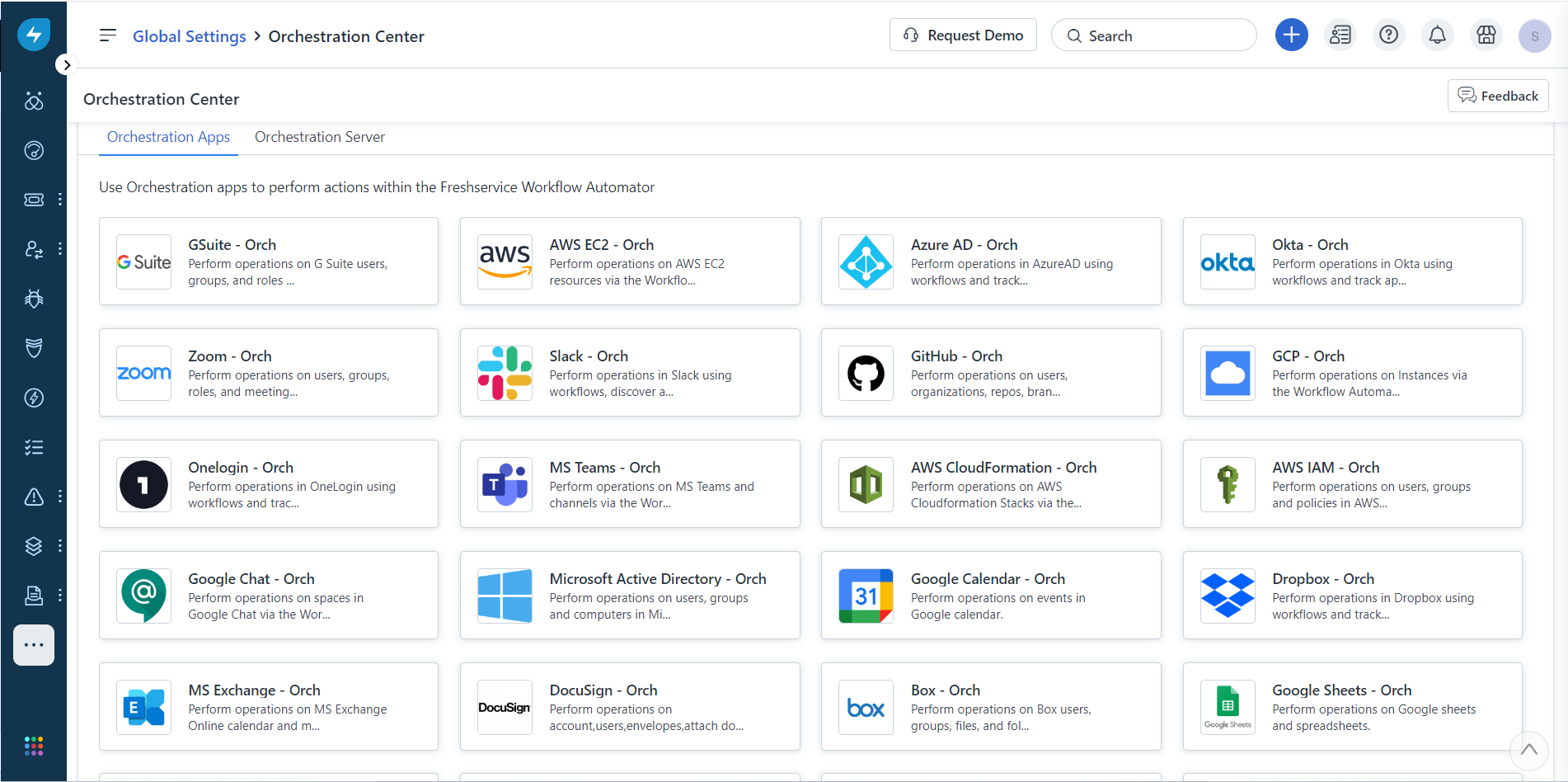Viewport: 1568px width, 782px height.
Task: Expand submenu dots beside ticket icon
Action: (x=60, y=200)
